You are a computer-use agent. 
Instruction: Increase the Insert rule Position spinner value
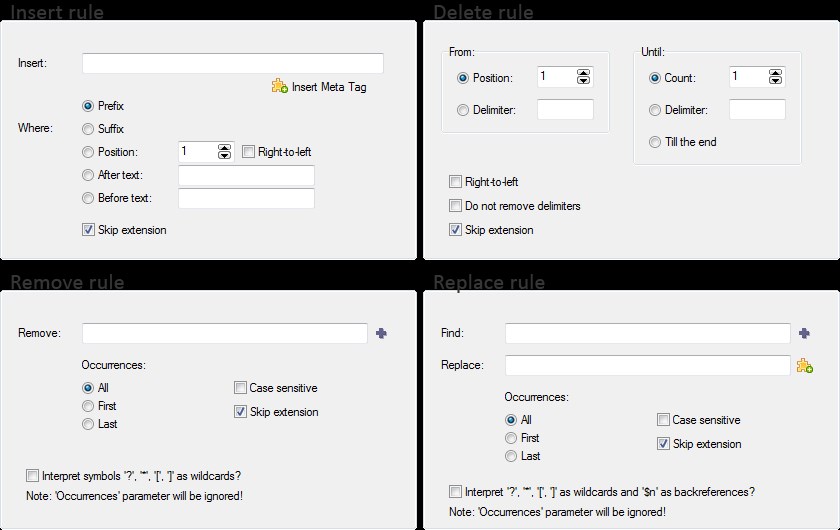click(x=224, y=148)
